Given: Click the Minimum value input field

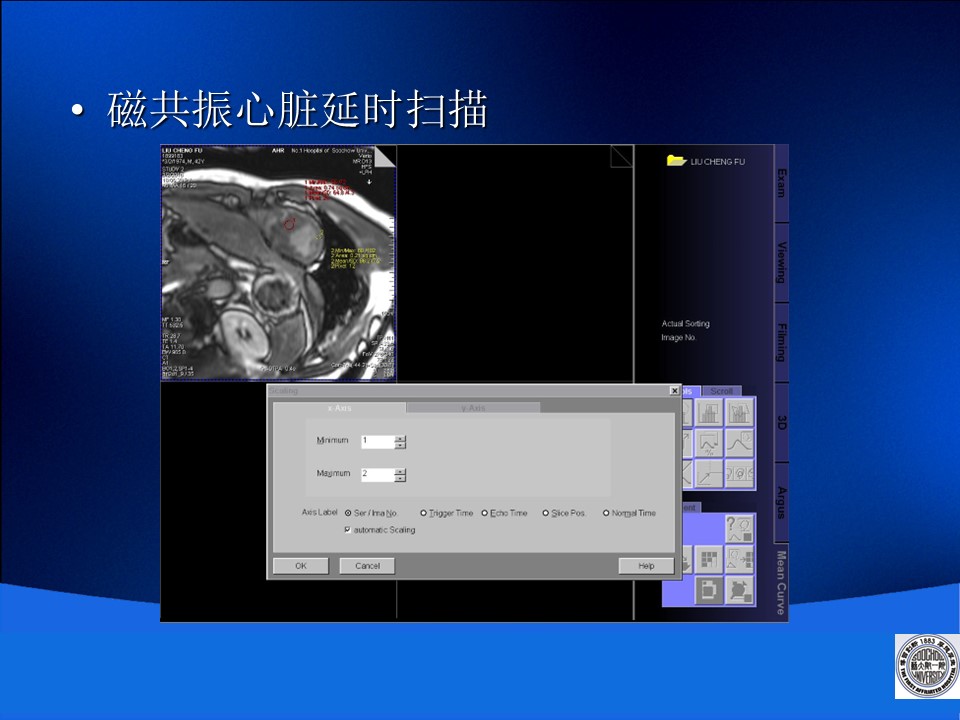Looking at the screenshot, I should (x=378, y=441).
